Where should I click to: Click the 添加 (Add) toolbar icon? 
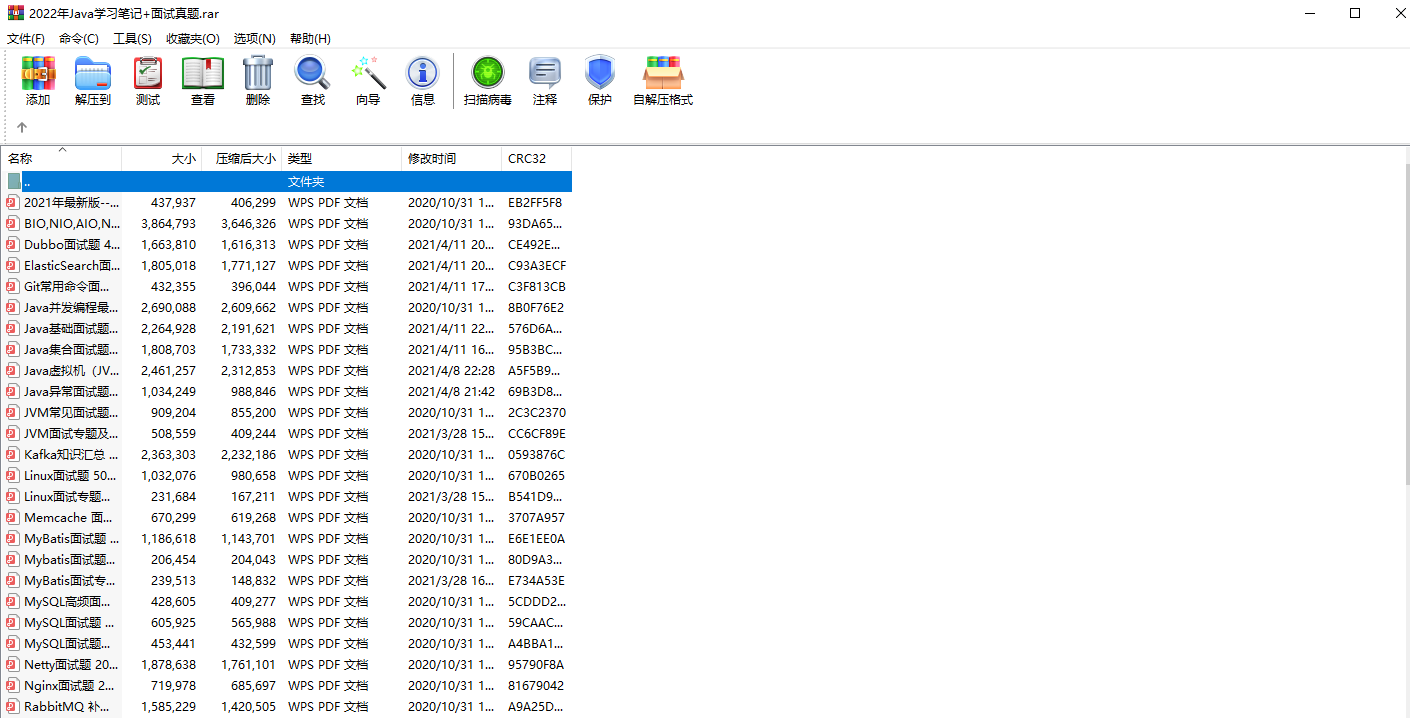[38, 73]
